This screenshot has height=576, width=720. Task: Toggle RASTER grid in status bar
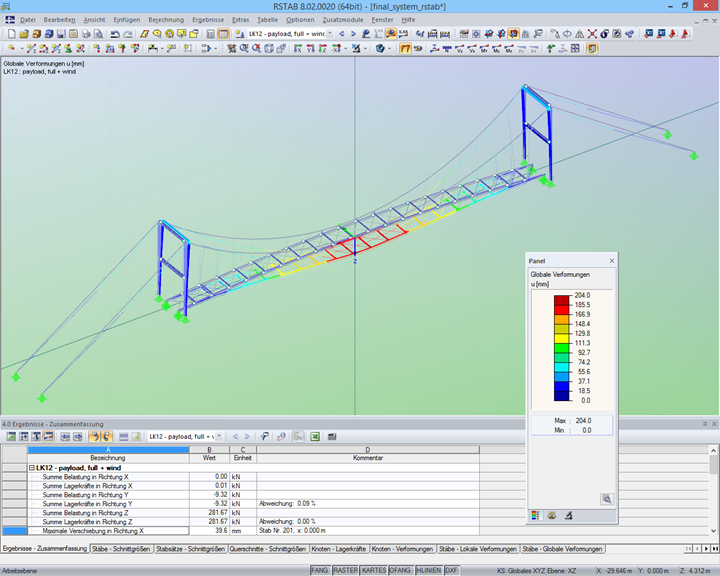tap(345, 570)
